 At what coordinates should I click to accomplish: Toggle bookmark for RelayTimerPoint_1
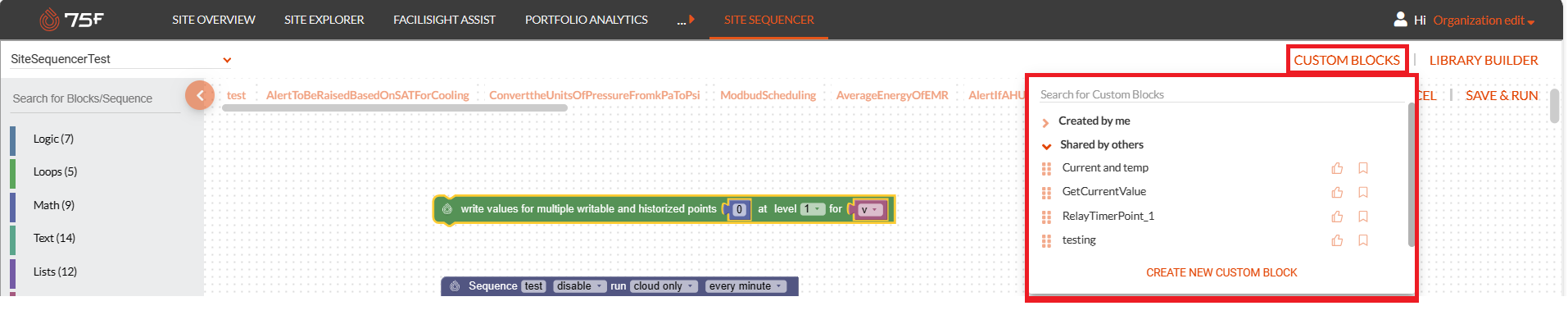coord(1363,217)
